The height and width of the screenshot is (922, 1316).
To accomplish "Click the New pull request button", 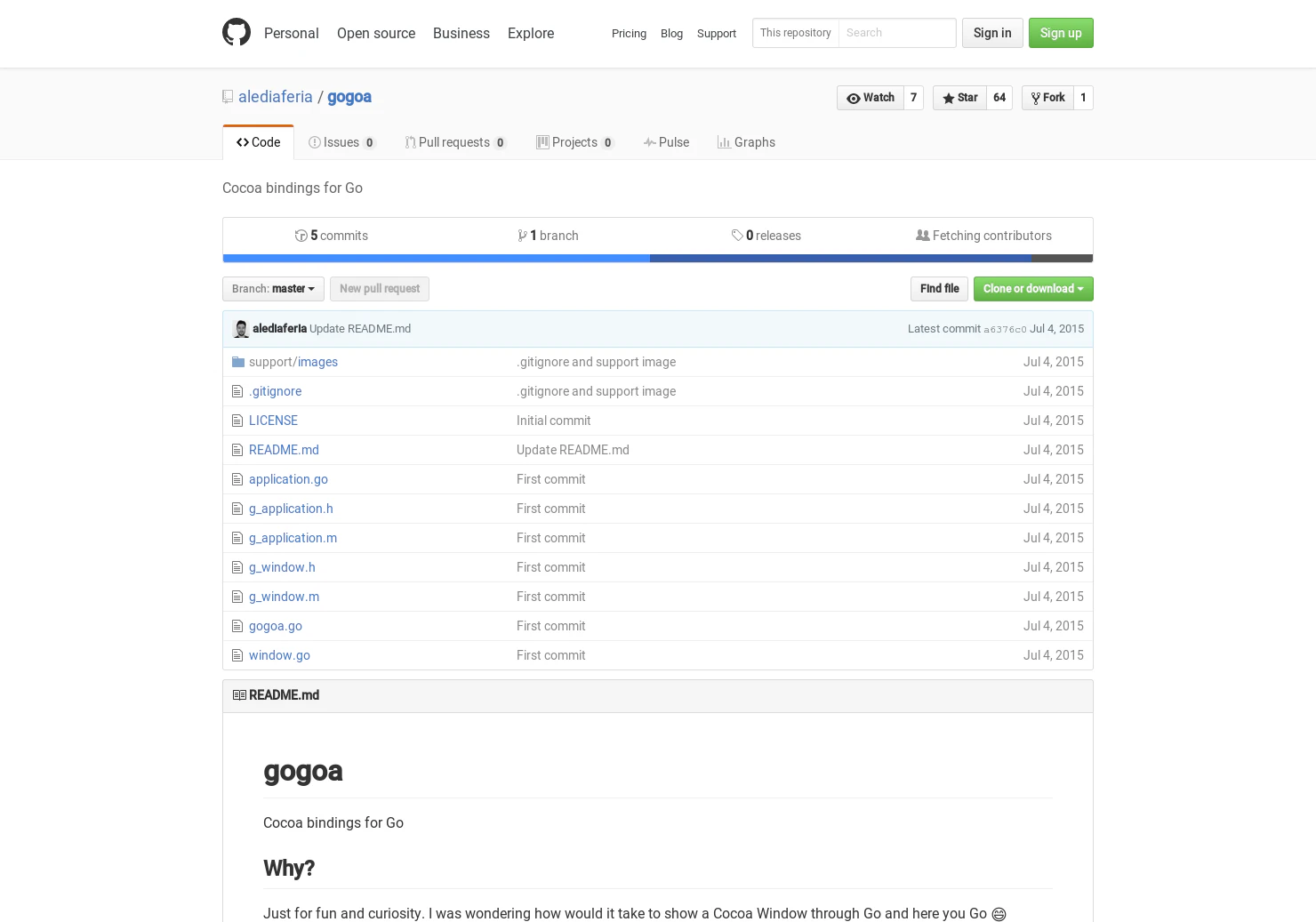I will pyautogui.click(x=380, y=289).
